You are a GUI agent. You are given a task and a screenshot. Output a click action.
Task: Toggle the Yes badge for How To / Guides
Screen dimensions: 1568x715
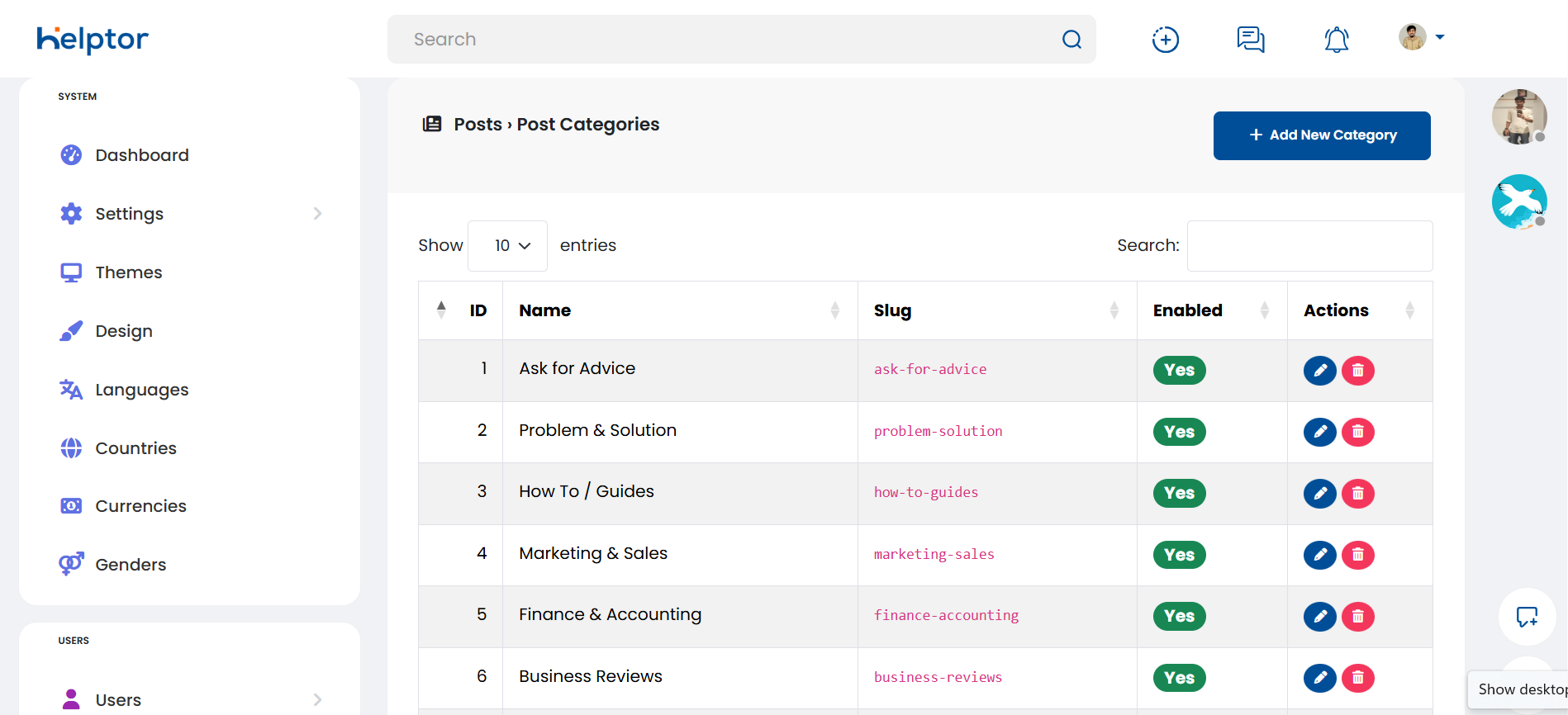coord(1180,493)
